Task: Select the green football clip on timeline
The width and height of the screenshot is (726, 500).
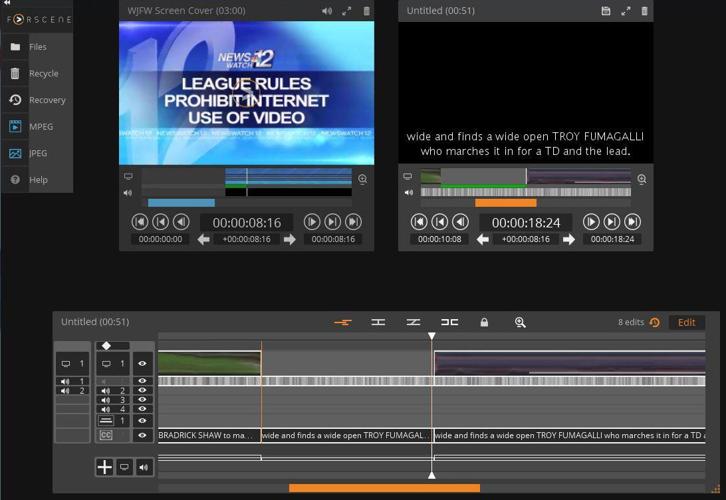Action: point(209,363)
